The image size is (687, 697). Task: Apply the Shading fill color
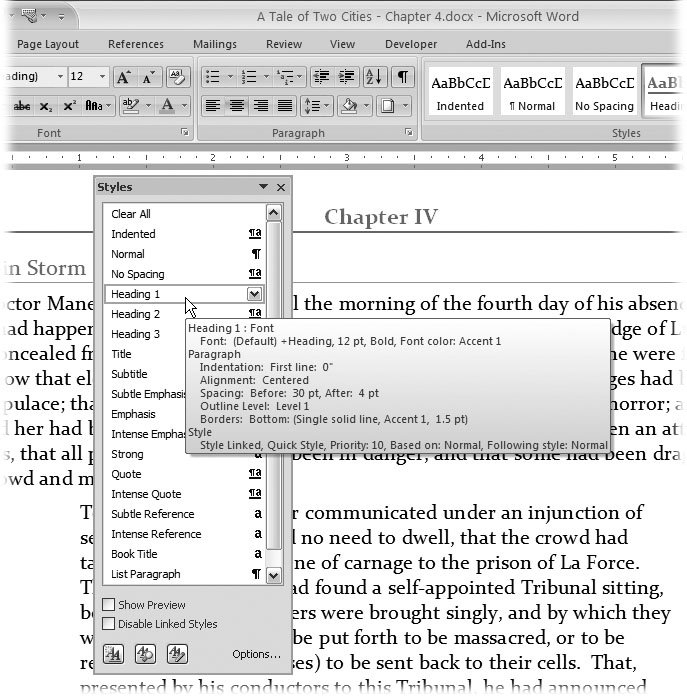point(349,106)
